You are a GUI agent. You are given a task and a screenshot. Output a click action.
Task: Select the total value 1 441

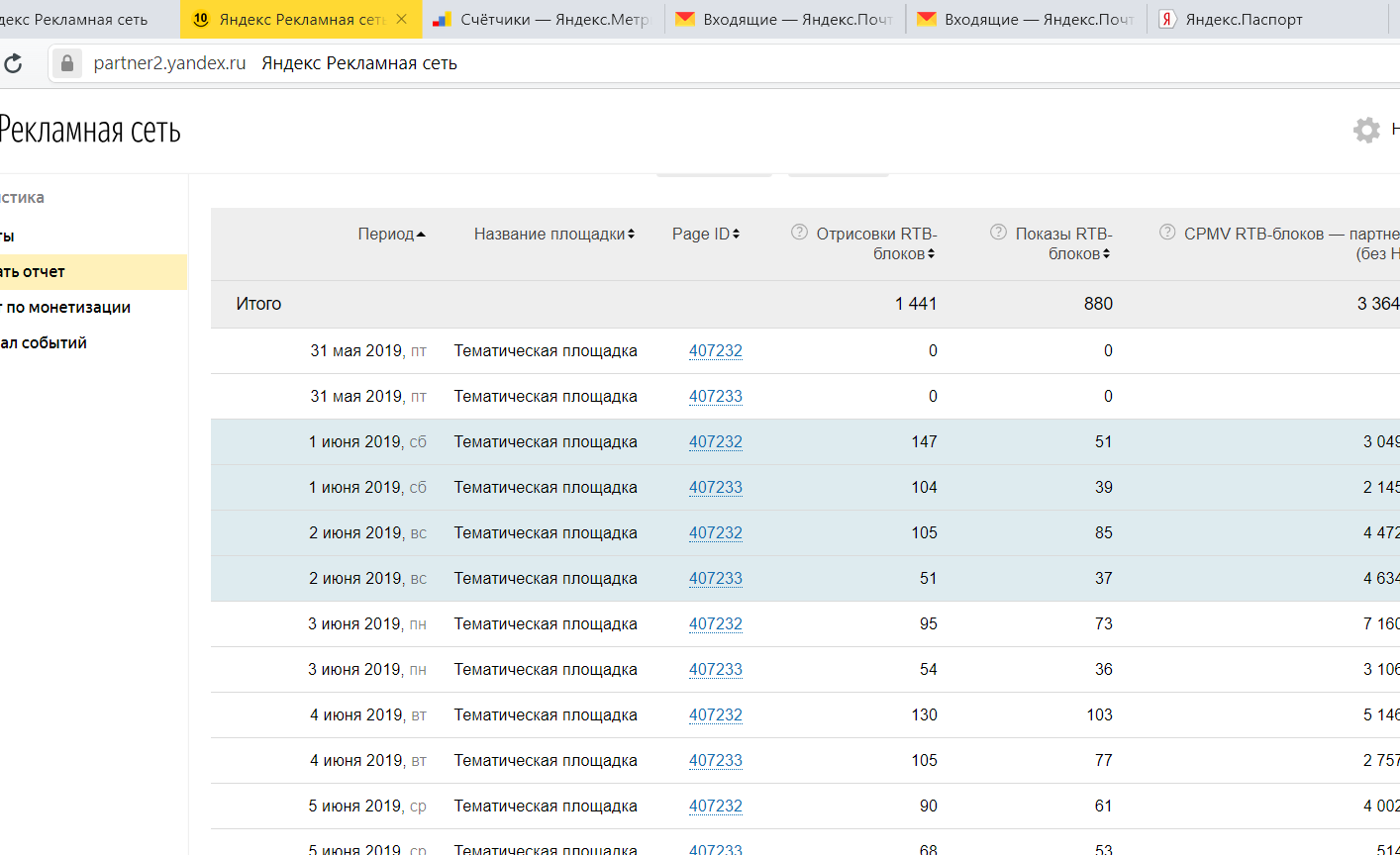coord(916,304)
